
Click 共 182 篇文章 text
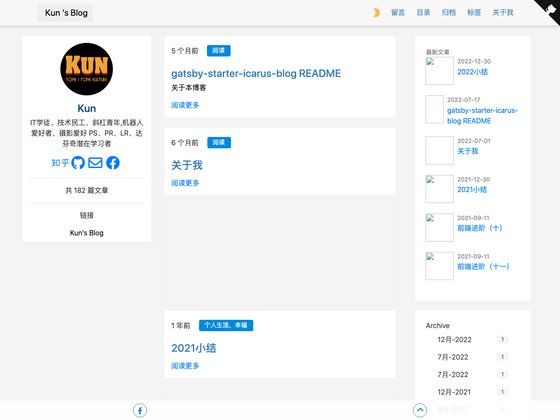86,190
